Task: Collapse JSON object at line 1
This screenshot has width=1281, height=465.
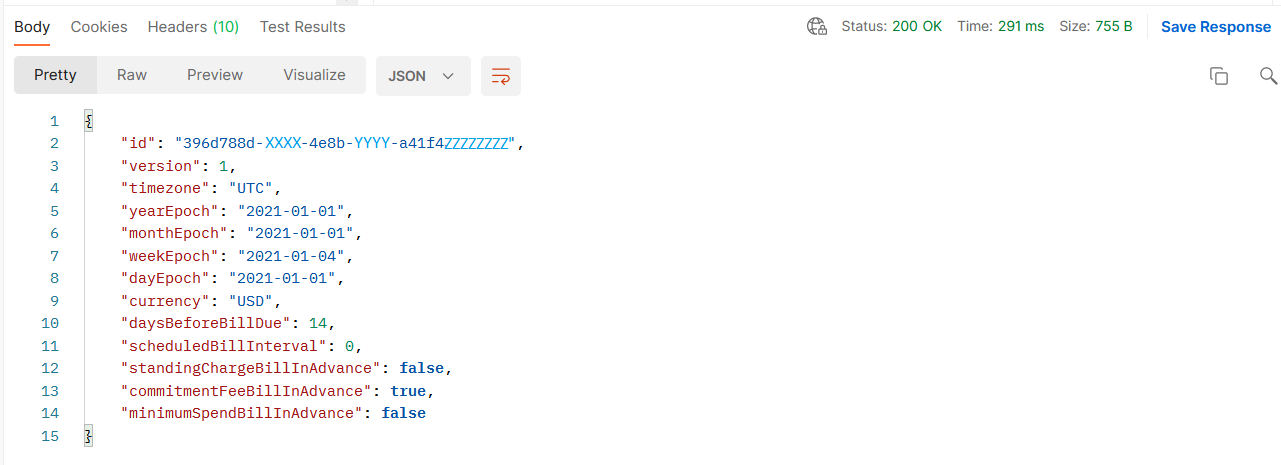Action: (x=89, y=121)
